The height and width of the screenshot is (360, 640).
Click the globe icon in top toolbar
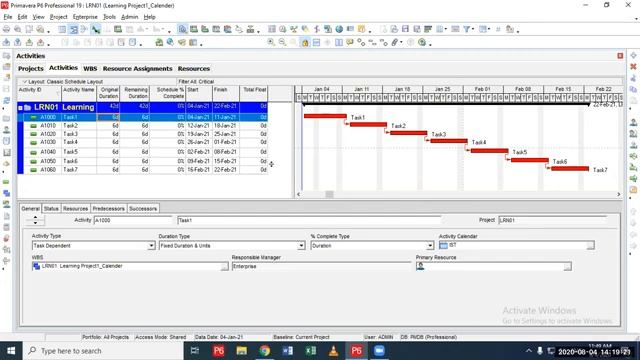(x=339, y=29)
